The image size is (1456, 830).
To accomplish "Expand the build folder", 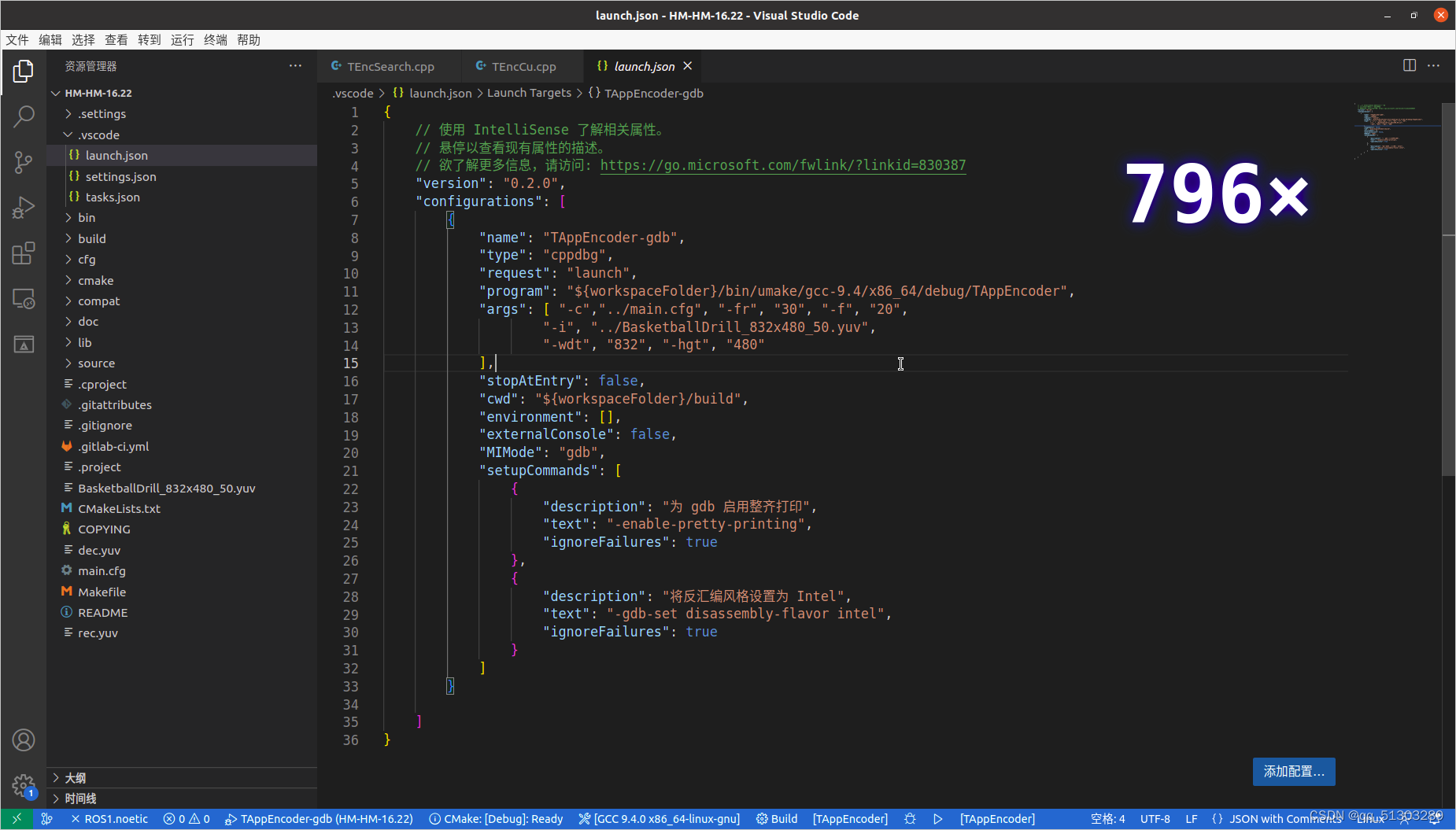I will point(182,238).
